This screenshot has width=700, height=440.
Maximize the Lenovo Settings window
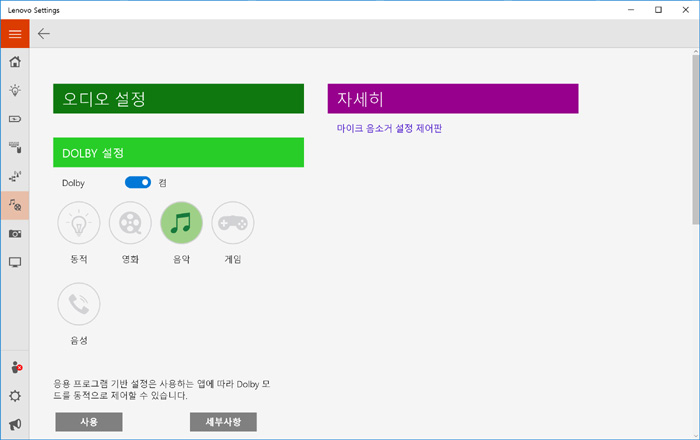658,10
